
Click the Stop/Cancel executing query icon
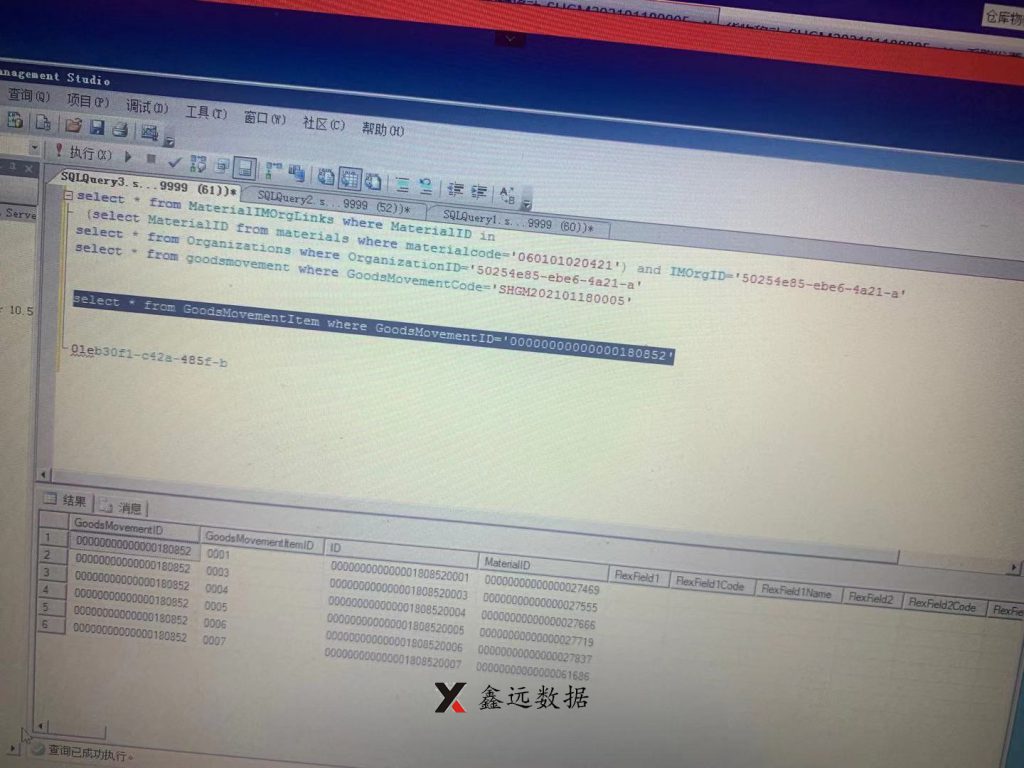tap(151, 159)
